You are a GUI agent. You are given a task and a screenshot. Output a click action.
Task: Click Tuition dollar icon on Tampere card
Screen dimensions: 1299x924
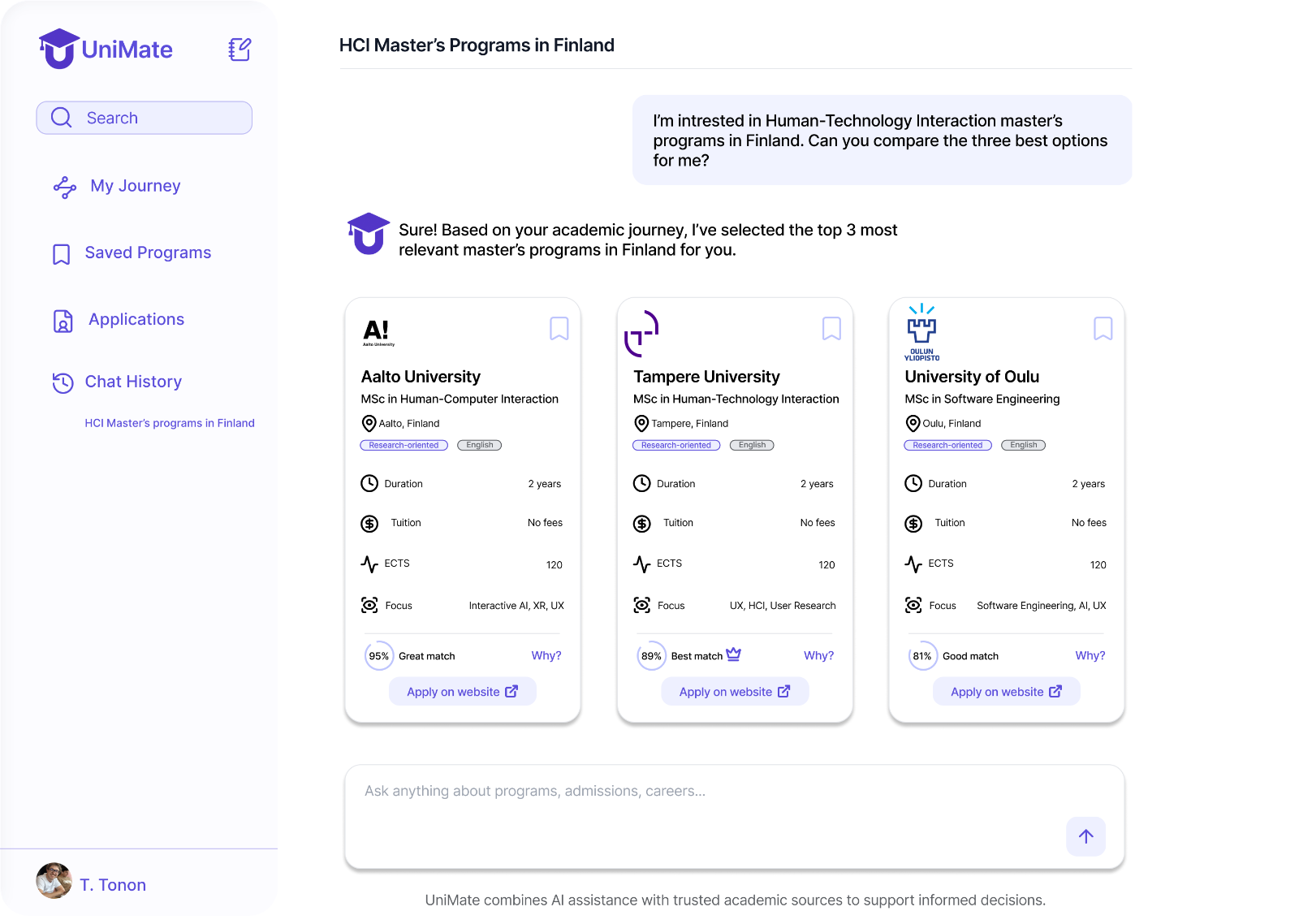[x=642, y=524]
